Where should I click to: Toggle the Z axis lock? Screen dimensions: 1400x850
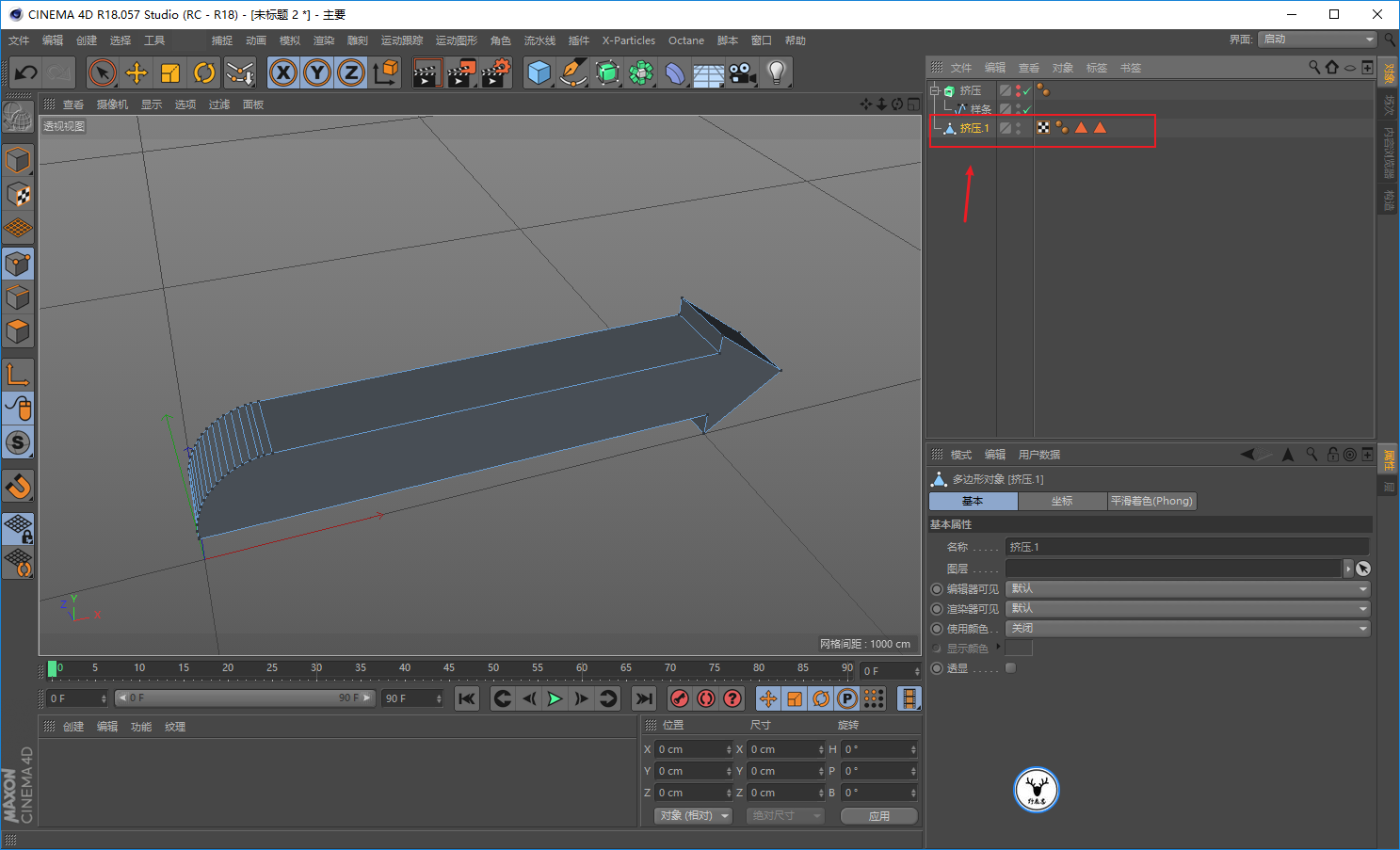(351, 72)
